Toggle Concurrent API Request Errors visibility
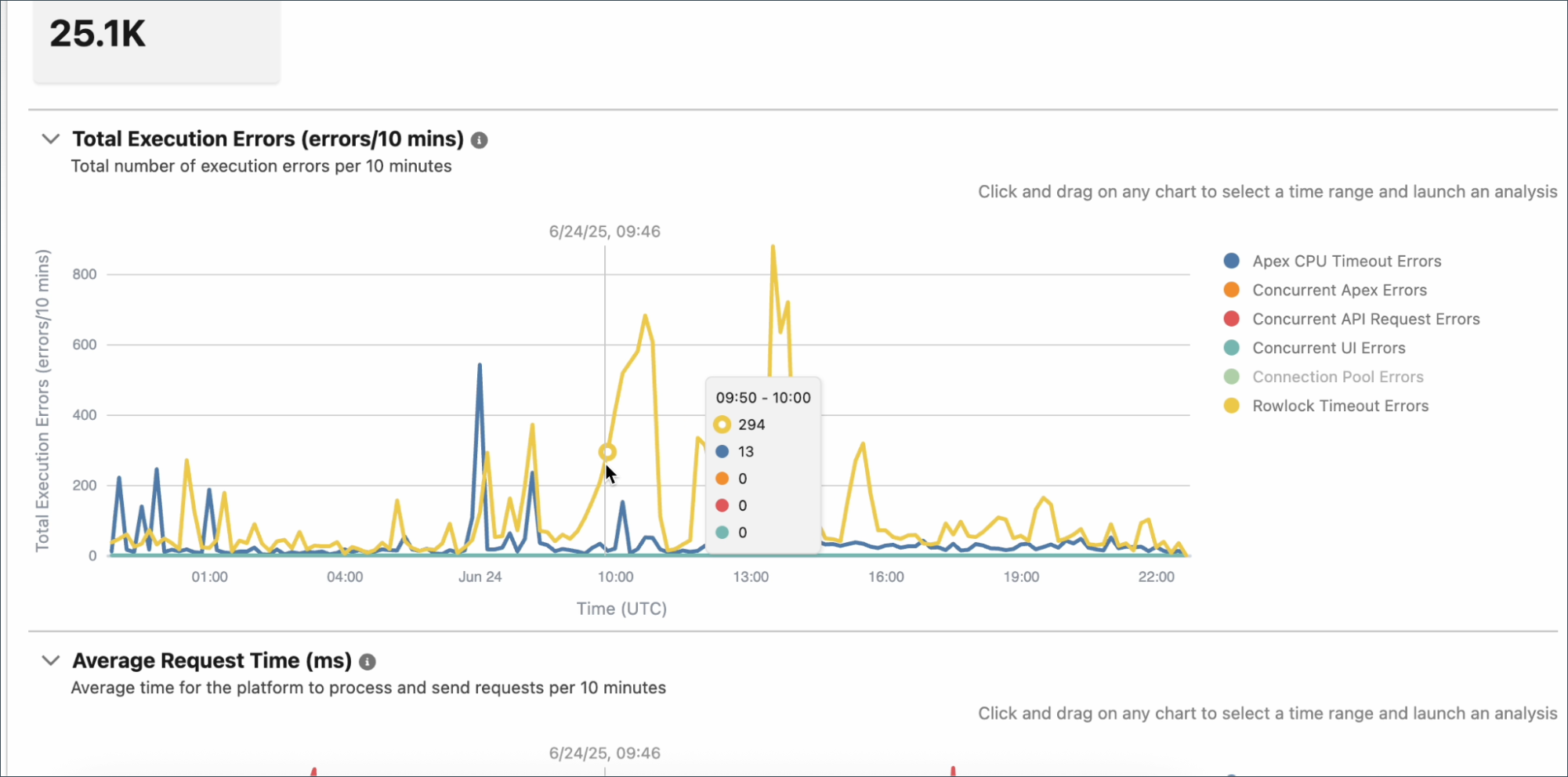The image size is (1568, 777). tap(1232, 319)
